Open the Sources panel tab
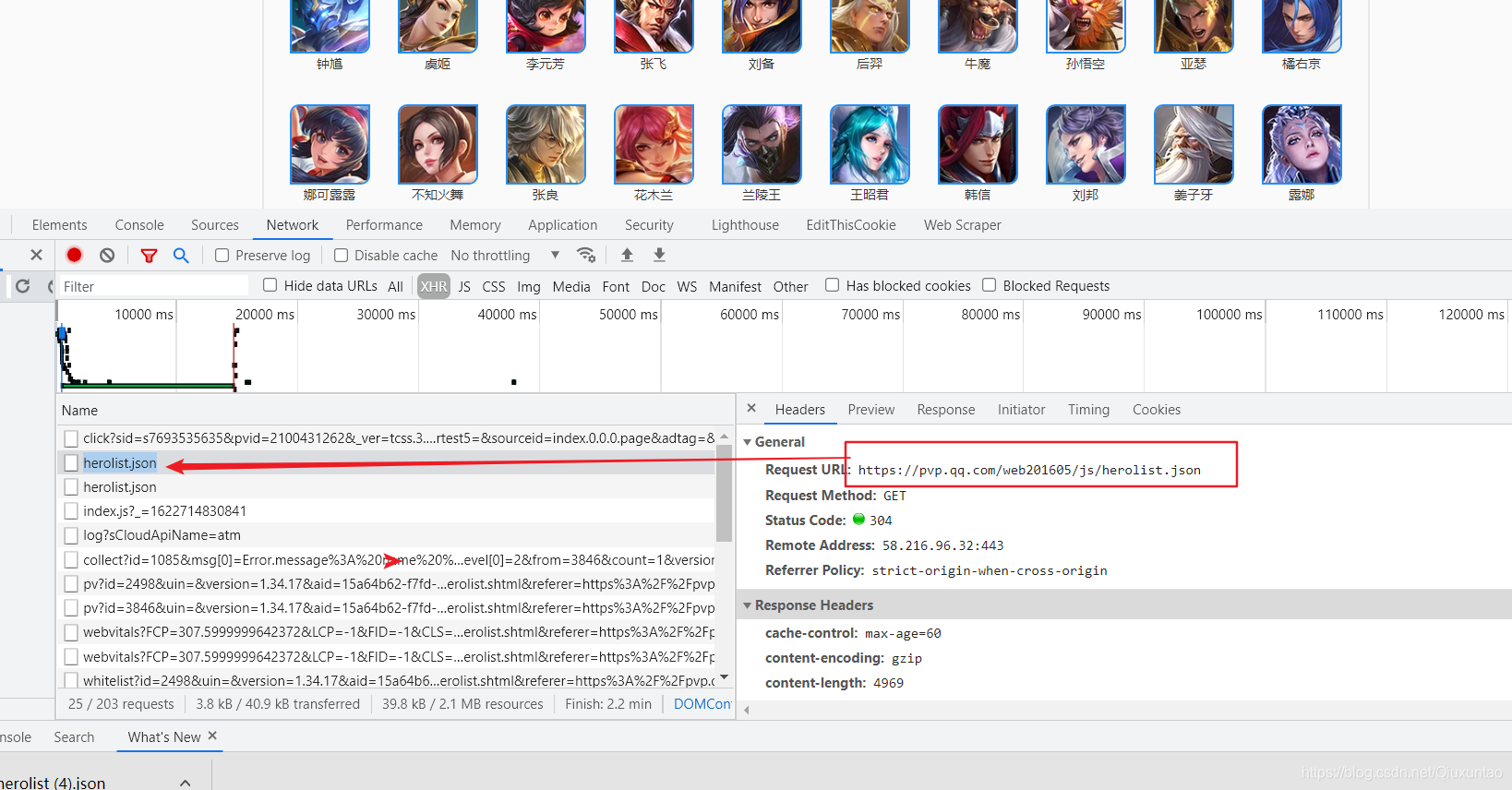 point(215,224)
